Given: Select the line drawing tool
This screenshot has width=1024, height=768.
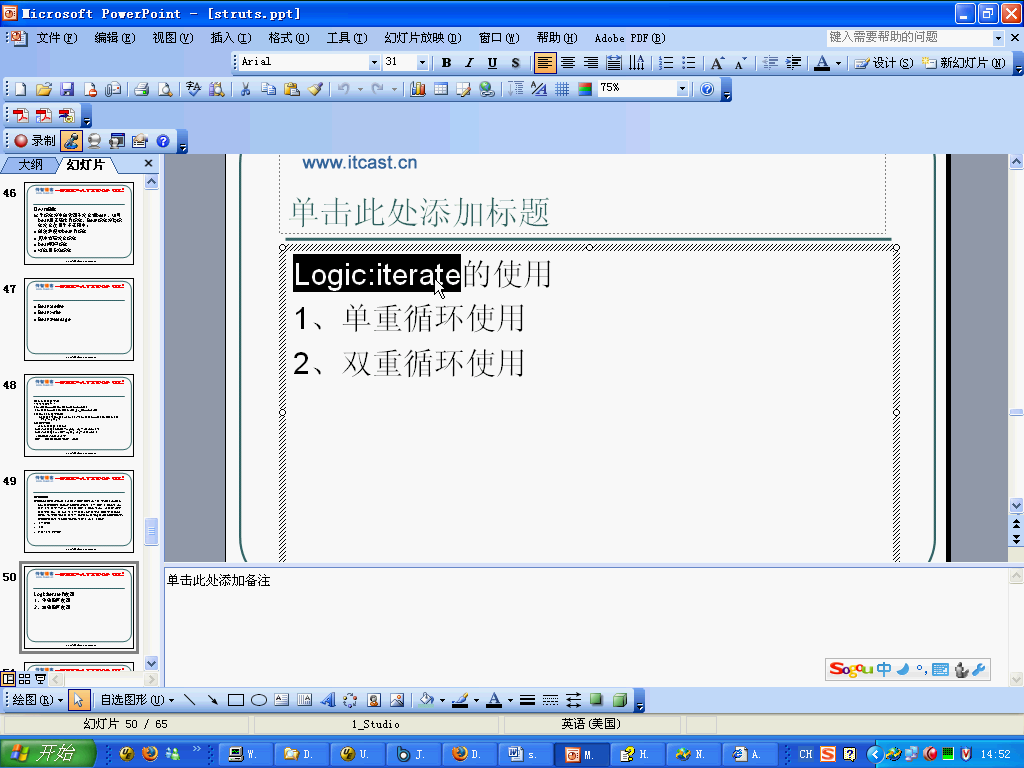Looking at the screenshot, I should (x=189, y=700).
